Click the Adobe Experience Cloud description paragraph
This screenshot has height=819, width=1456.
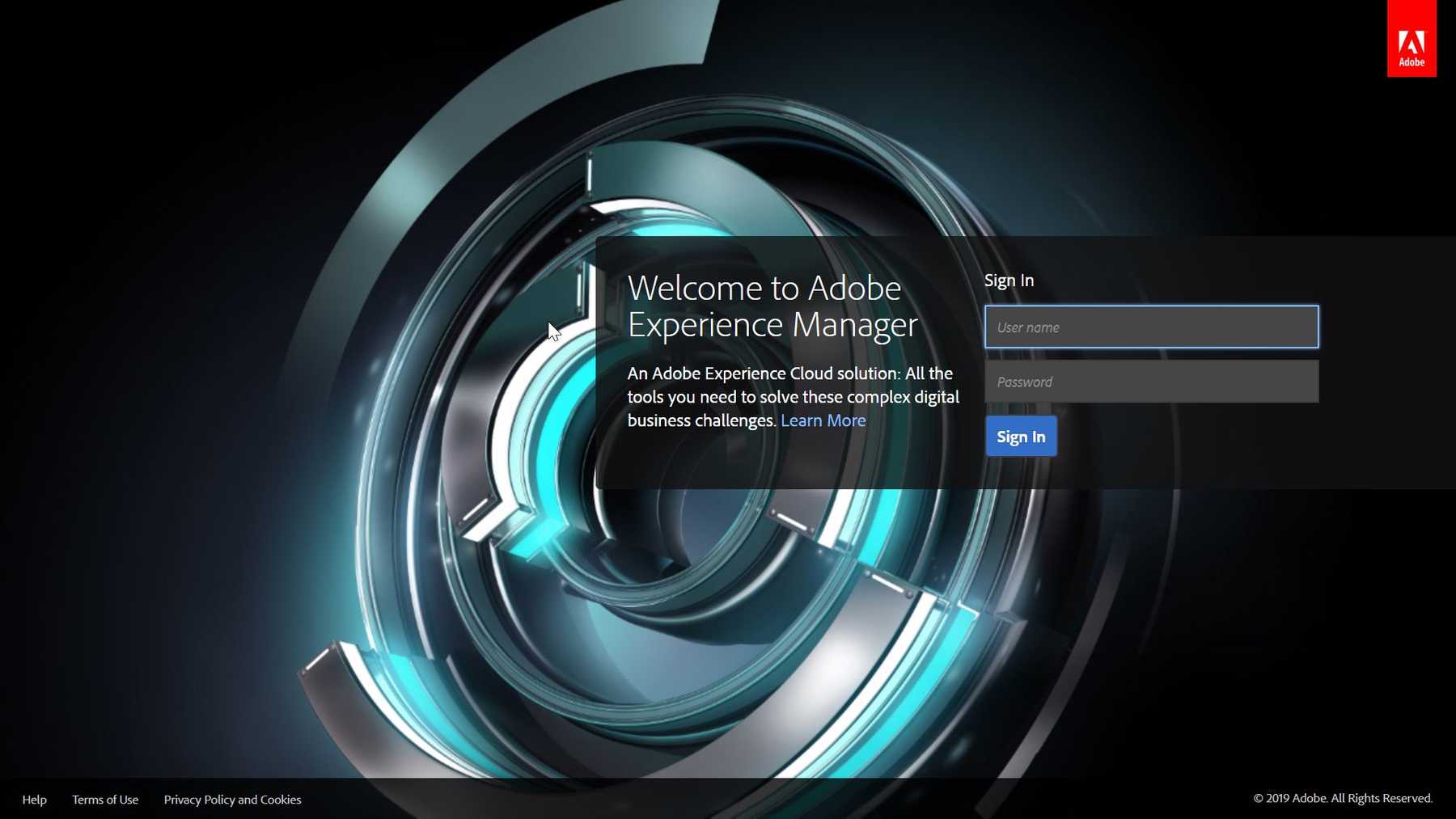coord(793,396)
